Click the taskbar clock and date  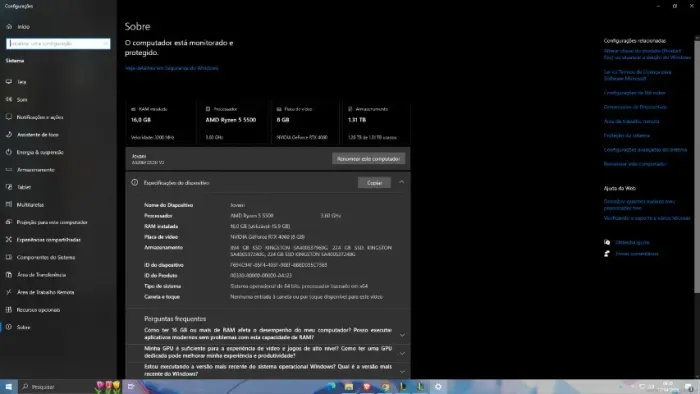pyautogui.click(x=668, y=387)
